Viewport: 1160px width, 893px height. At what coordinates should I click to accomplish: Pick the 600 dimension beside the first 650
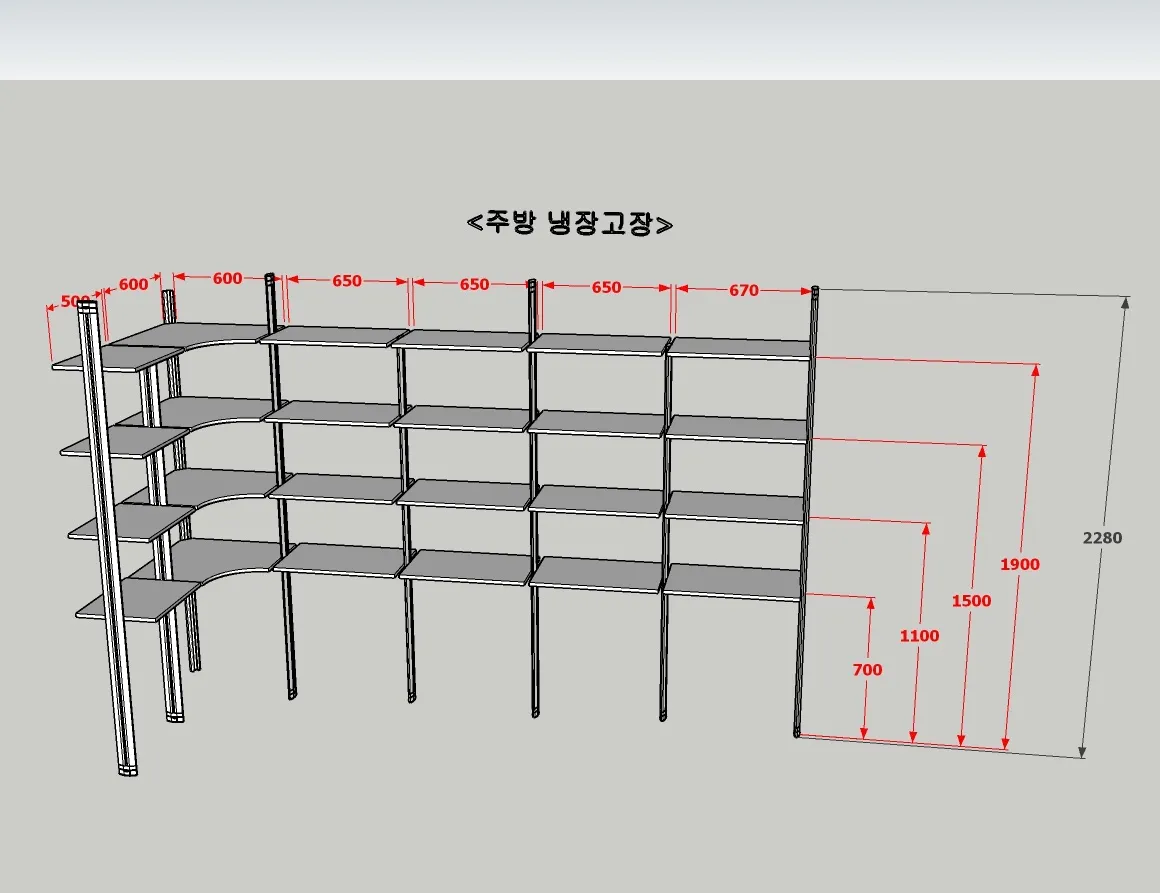click(x=227, y=278)
